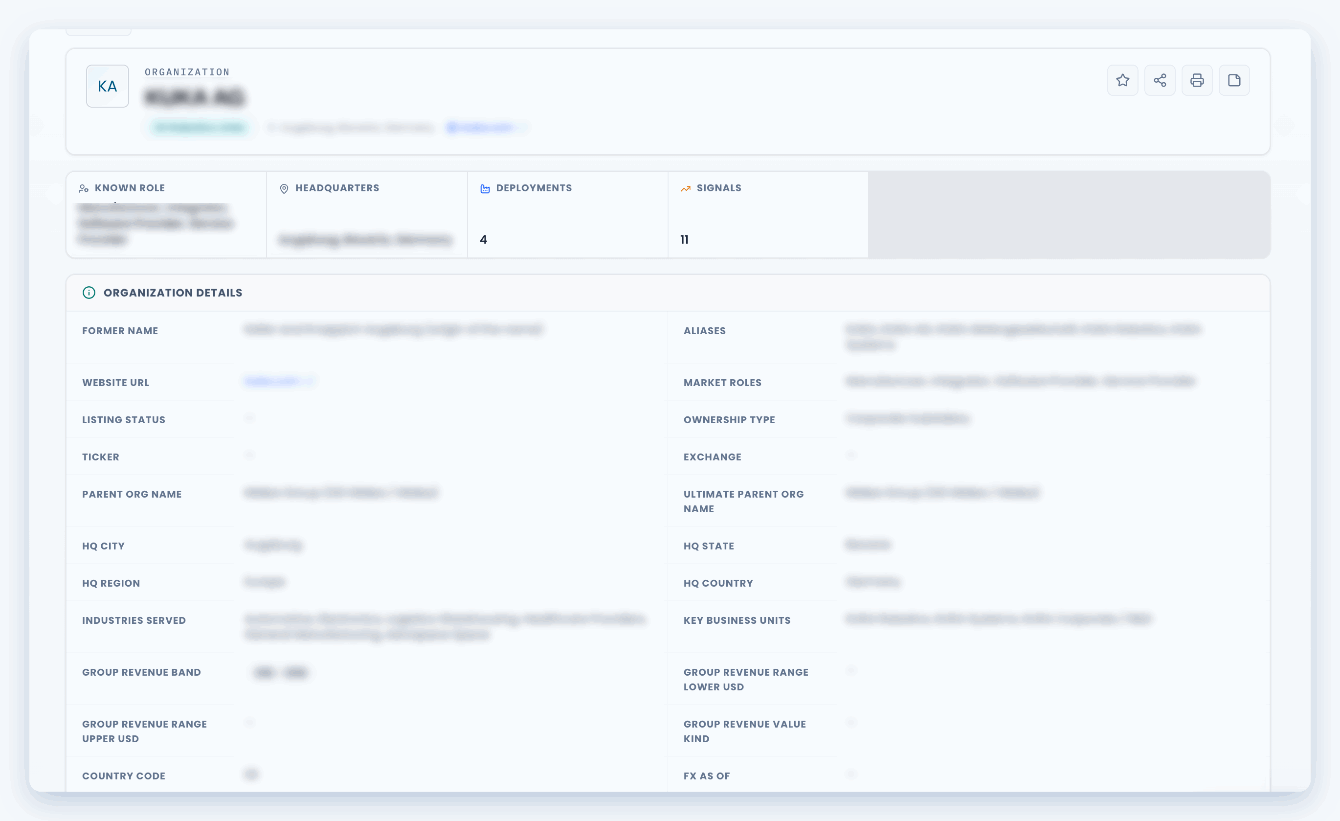The image size is (1340, 821).
Task: Click the Exchange field label
Action: click(x=713, y=457)
